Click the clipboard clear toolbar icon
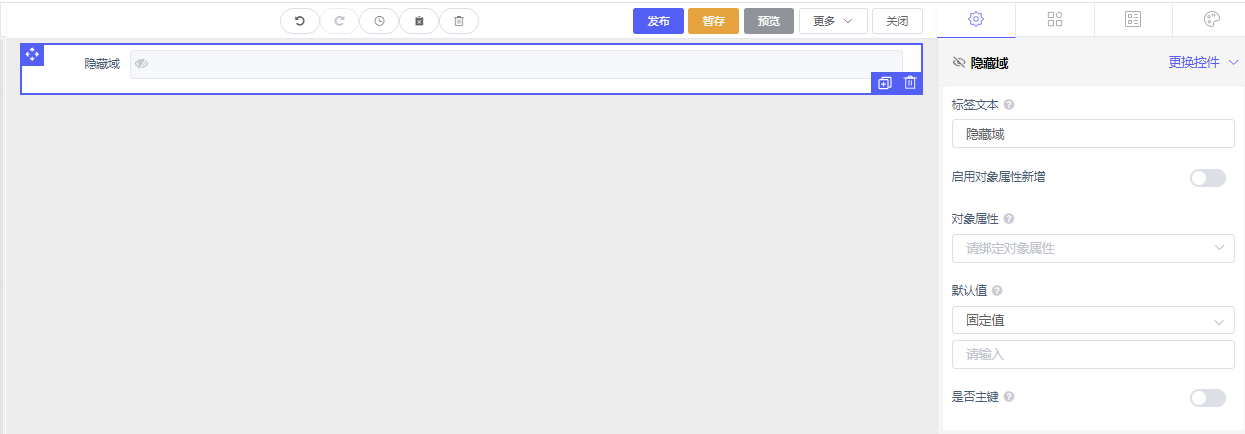1245x434 pixels. pos(419,21)
